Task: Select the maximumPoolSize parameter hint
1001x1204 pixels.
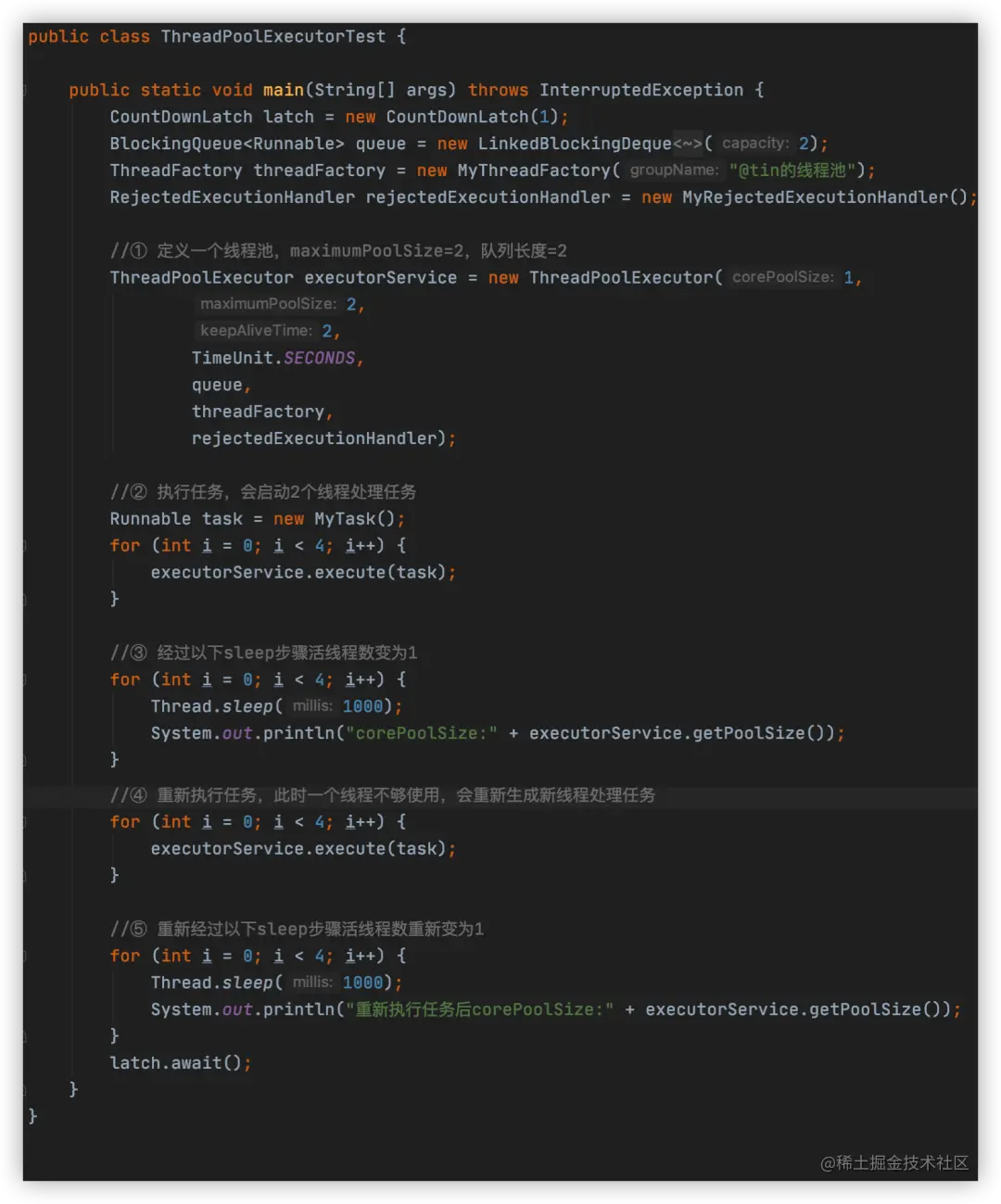Action: (x=268, y=303)
